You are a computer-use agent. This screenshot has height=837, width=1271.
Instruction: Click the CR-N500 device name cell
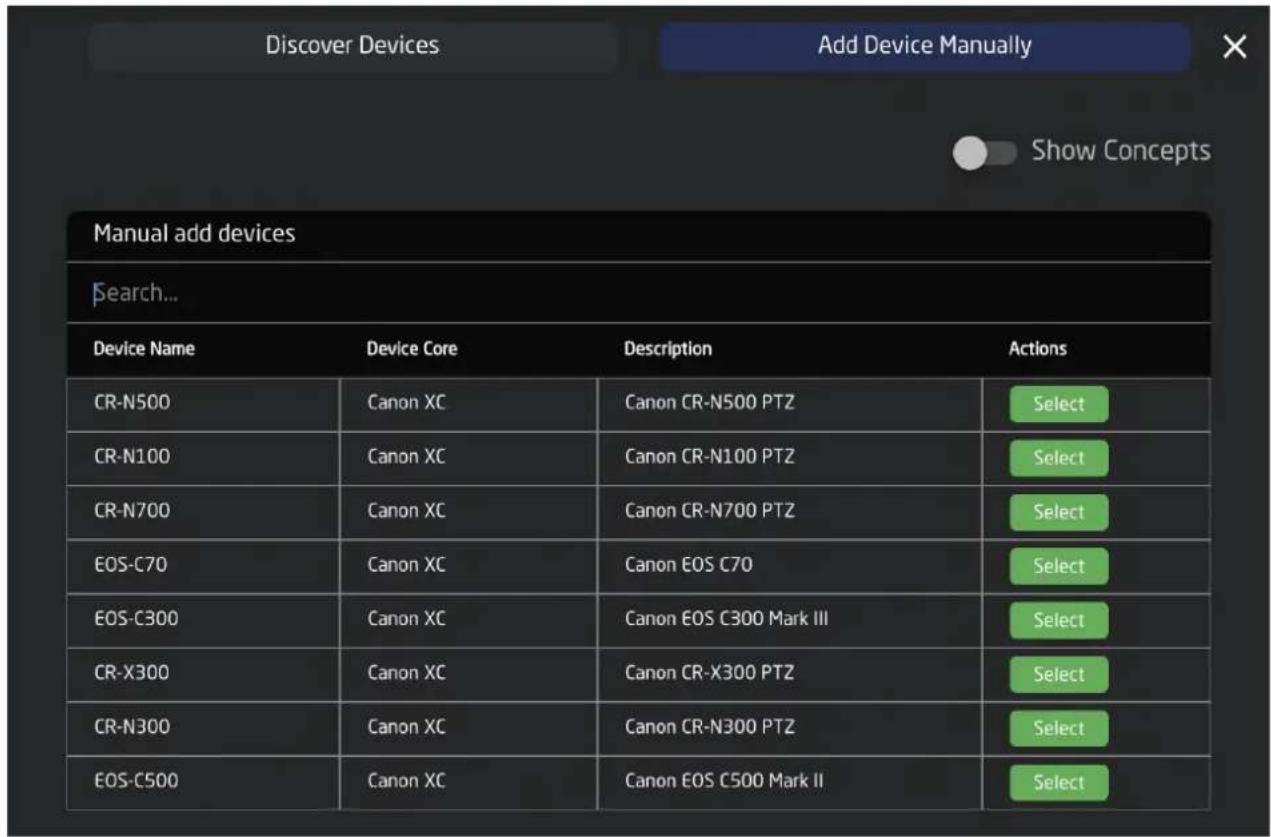204,404
